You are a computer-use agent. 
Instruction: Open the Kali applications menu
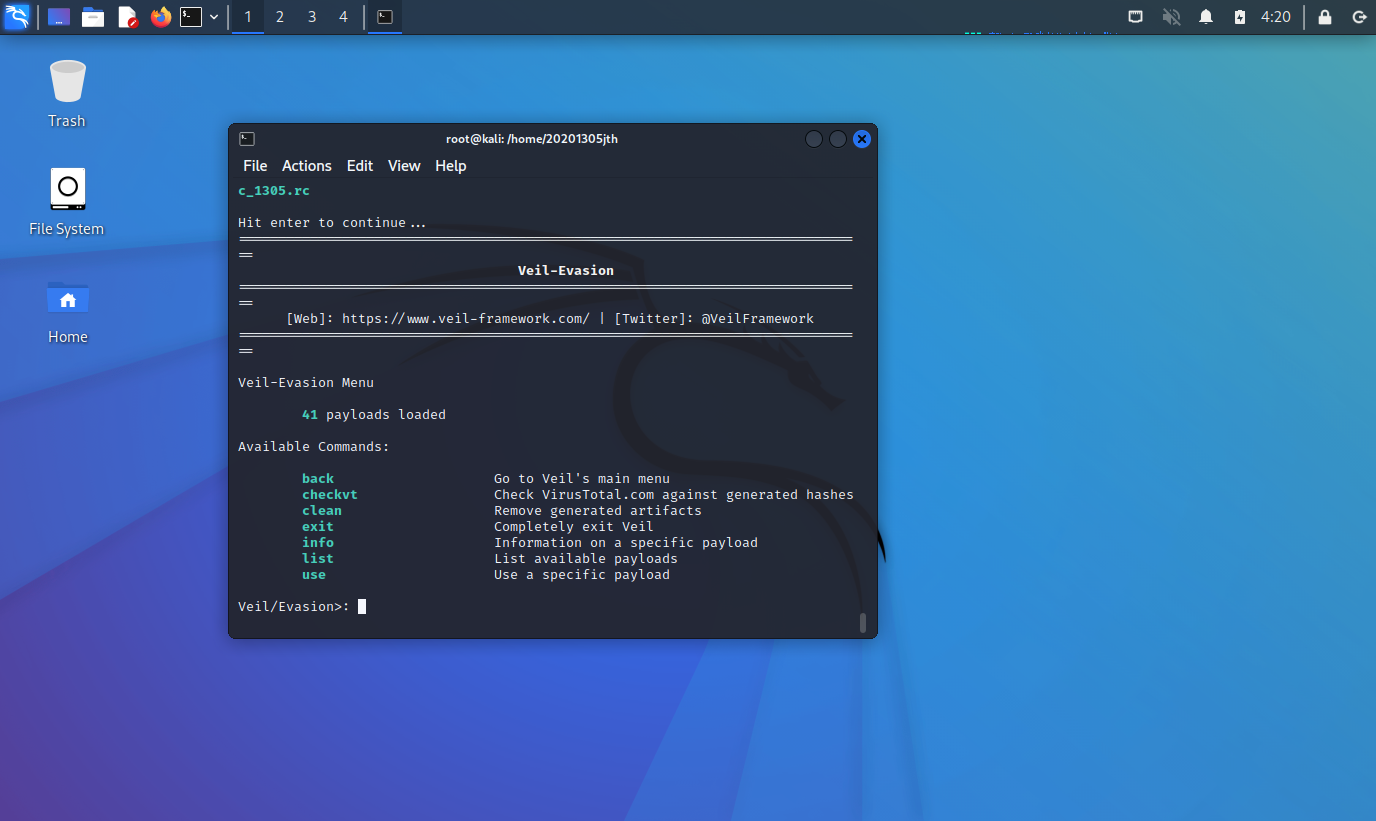17,17
